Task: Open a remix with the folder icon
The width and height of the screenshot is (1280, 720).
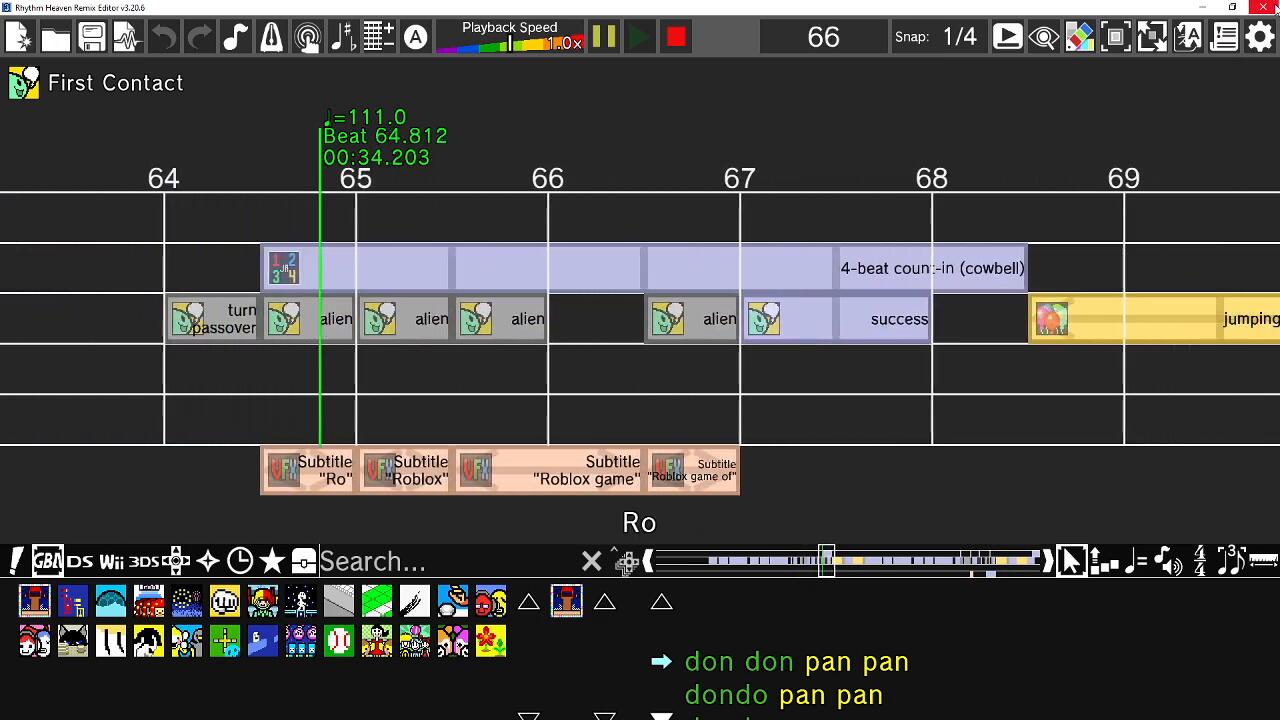Action: coord(55,38)
